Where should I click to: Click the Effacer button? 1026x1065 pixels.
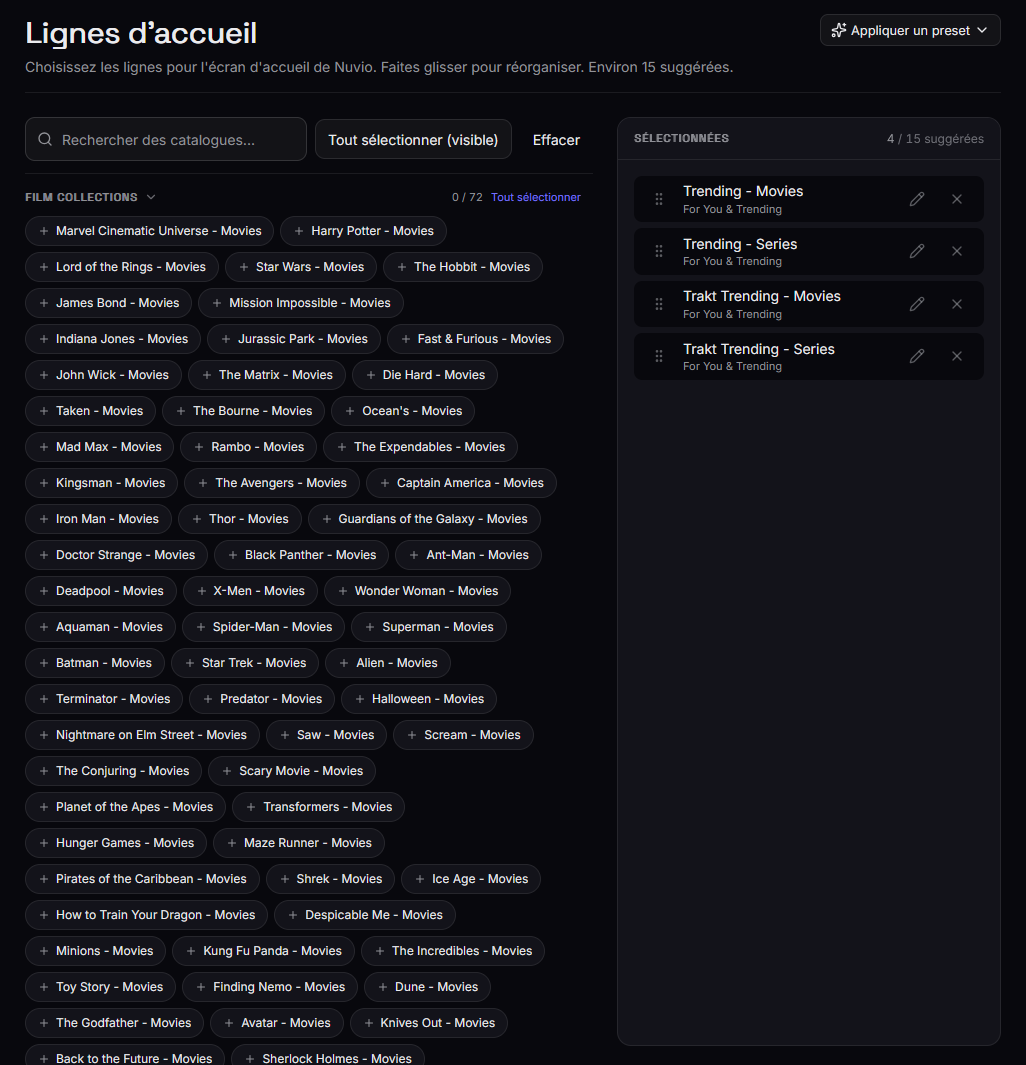556,140
